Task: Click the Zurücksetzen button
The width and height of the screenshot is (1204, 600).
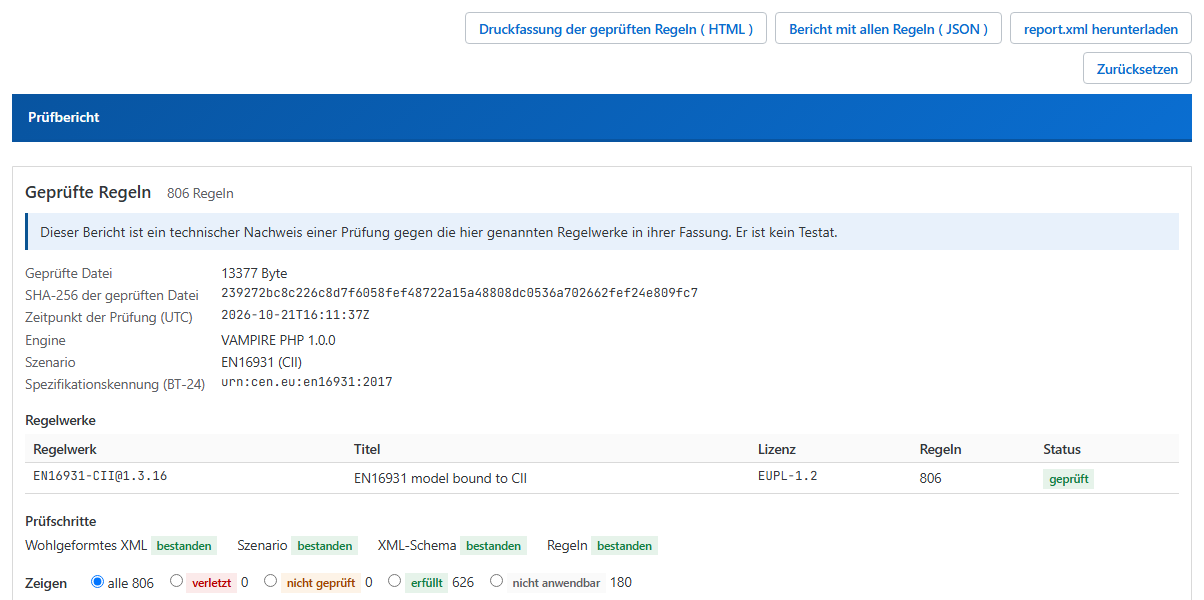Action: click(x=1137, y=69)
